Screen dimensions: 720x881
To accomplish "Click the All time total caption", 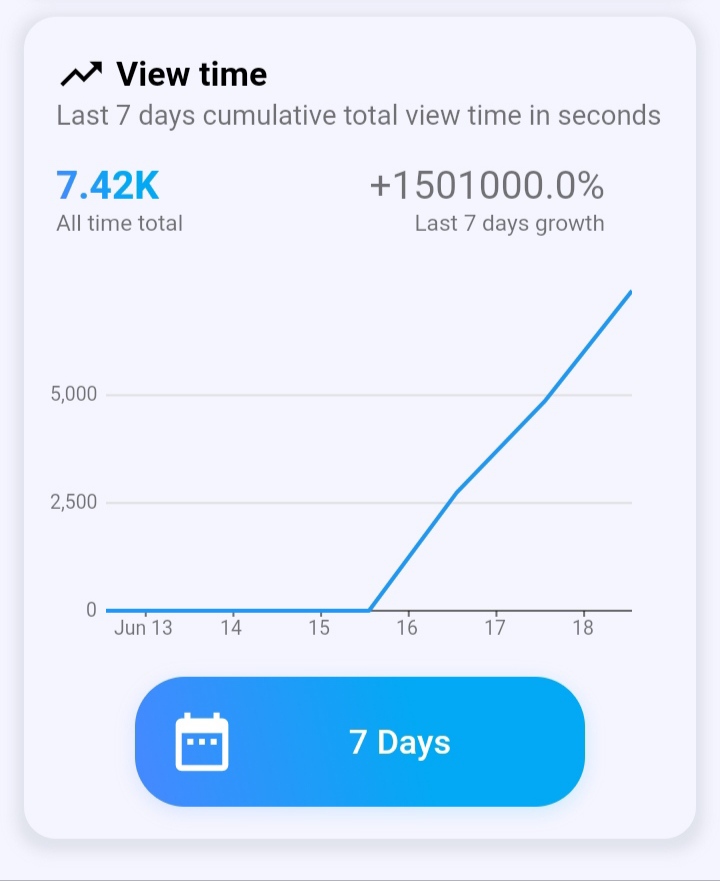I will pyautogui.click(x=119, y=224).
